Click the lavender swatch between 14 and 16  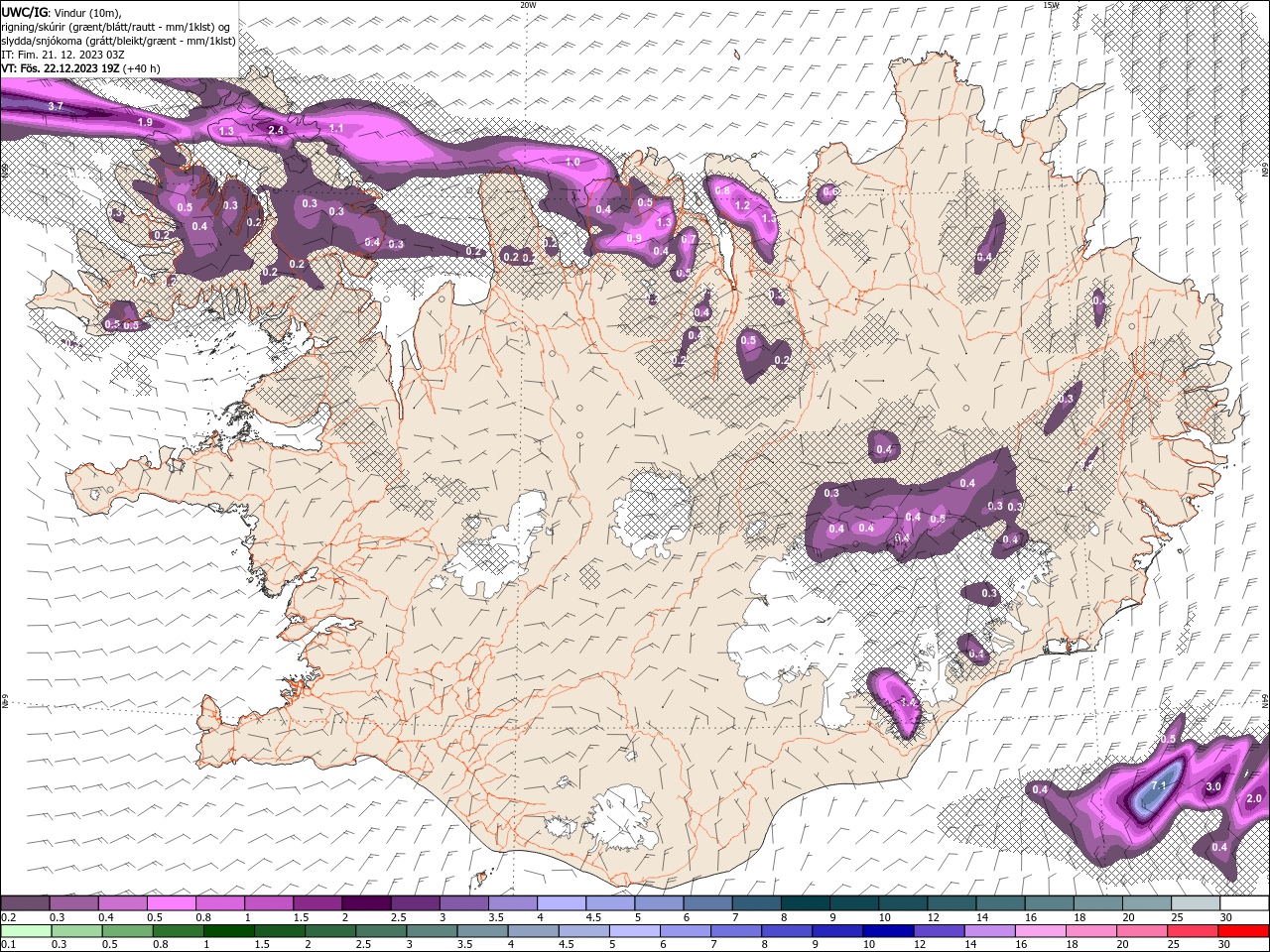point(989,931)
